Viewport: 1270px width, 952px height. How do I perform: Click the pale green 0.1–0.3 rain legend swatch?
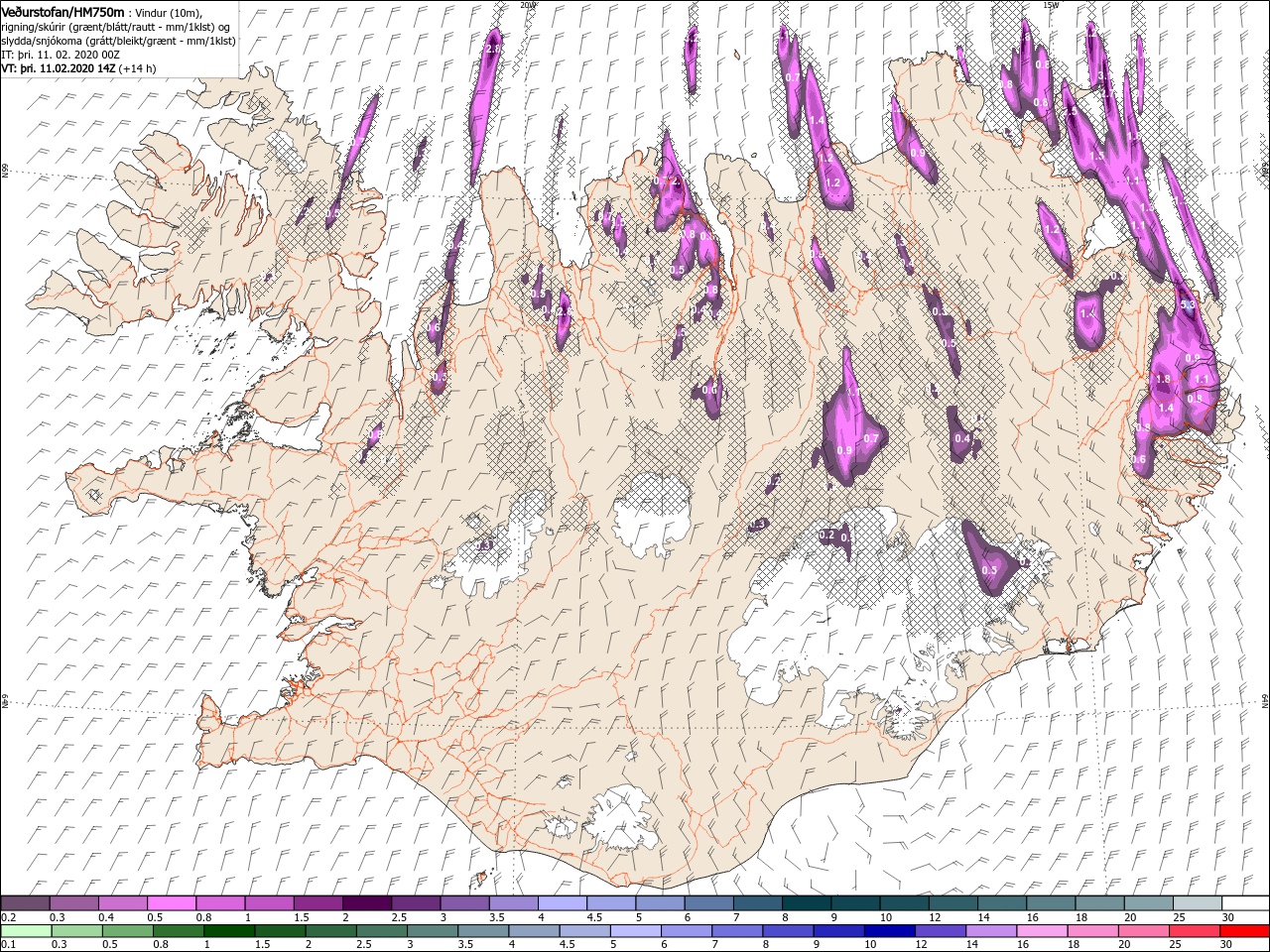25,930
